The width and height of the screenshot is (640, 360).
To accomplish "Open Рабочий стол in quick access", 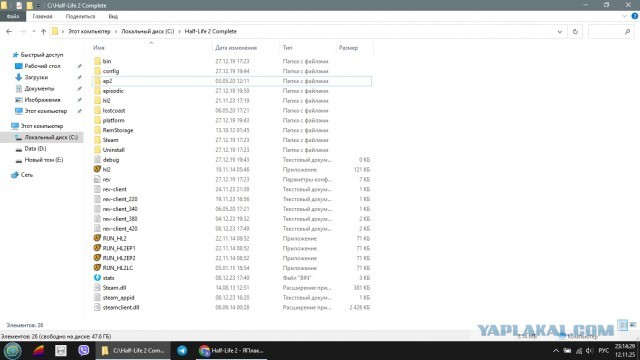I will (42, 66).
